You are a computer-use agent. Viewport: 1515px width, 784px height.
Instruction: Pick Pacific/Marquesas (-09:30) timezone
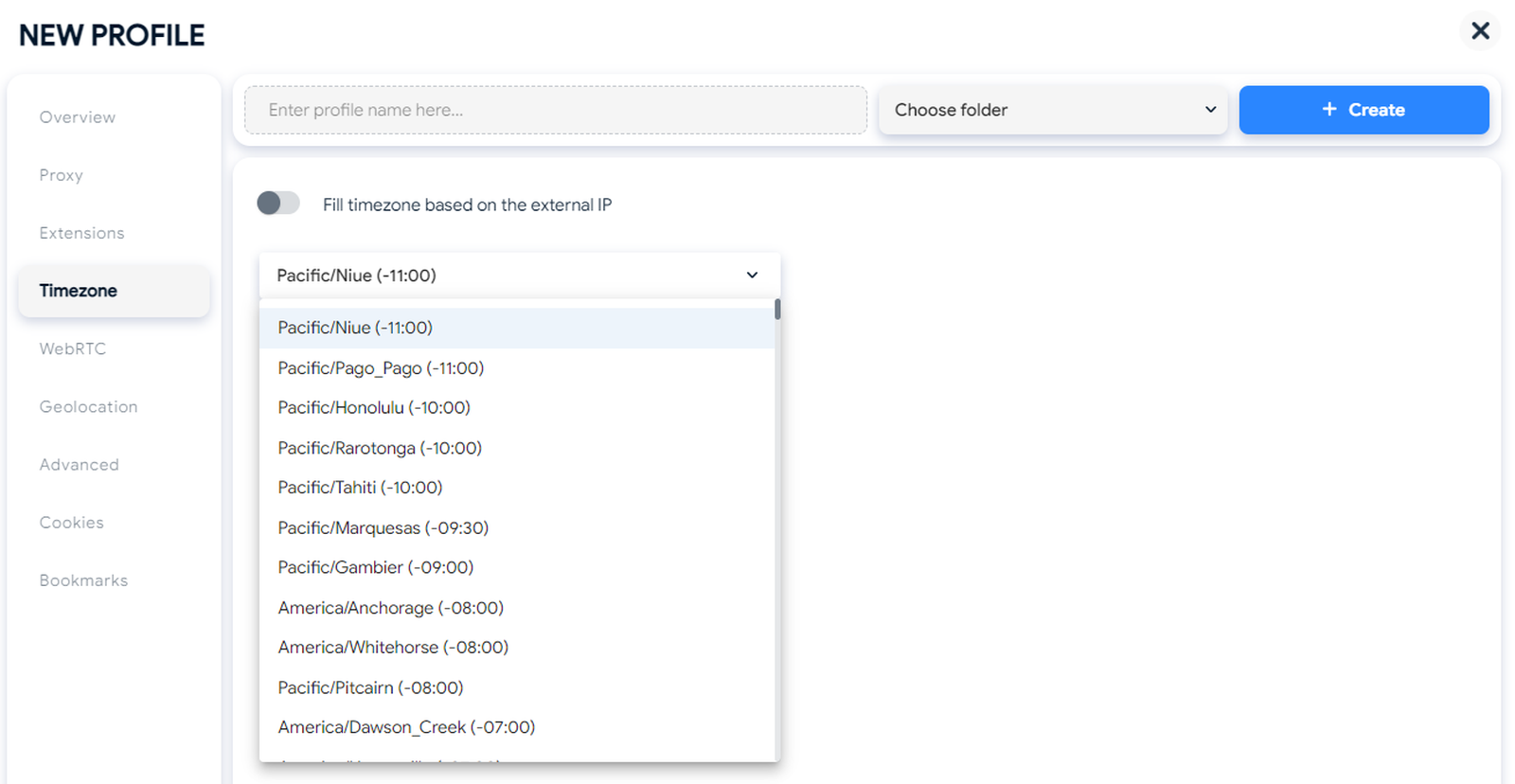pyautogui.click(x=517, y=528)
